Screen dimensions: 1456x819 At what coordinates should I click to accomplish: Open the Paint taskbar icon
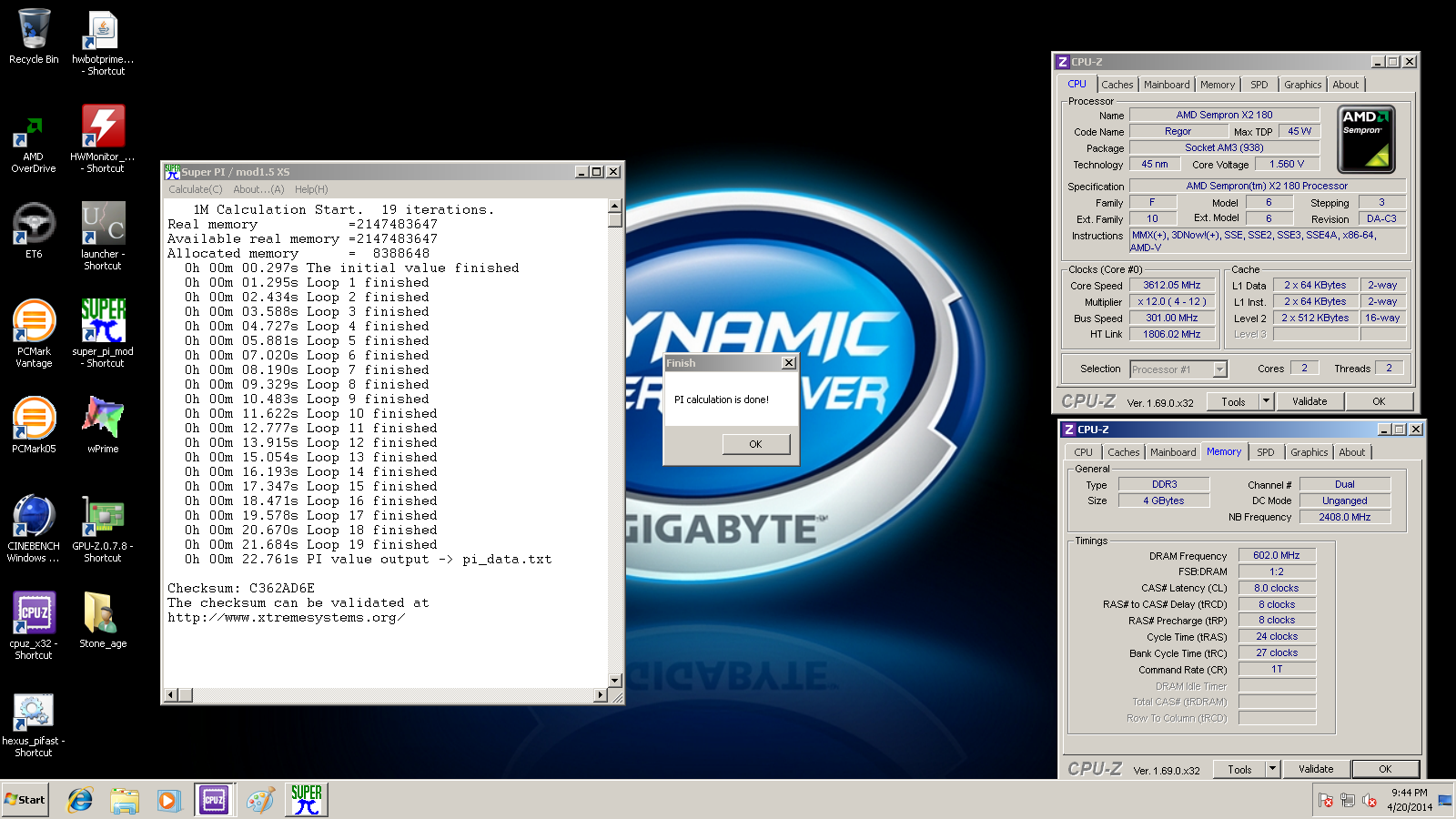pyautogui.click(x=260, y=800)
